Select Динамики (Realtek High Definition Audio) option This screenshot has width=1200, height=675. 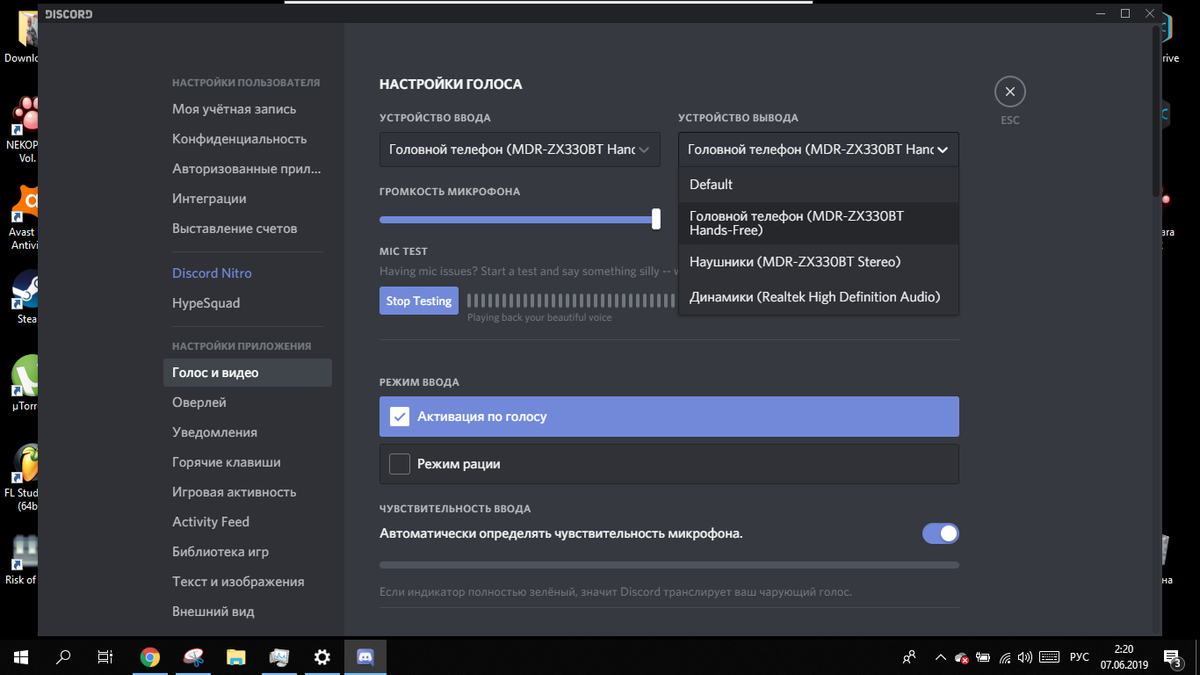[x=814, y=297]
